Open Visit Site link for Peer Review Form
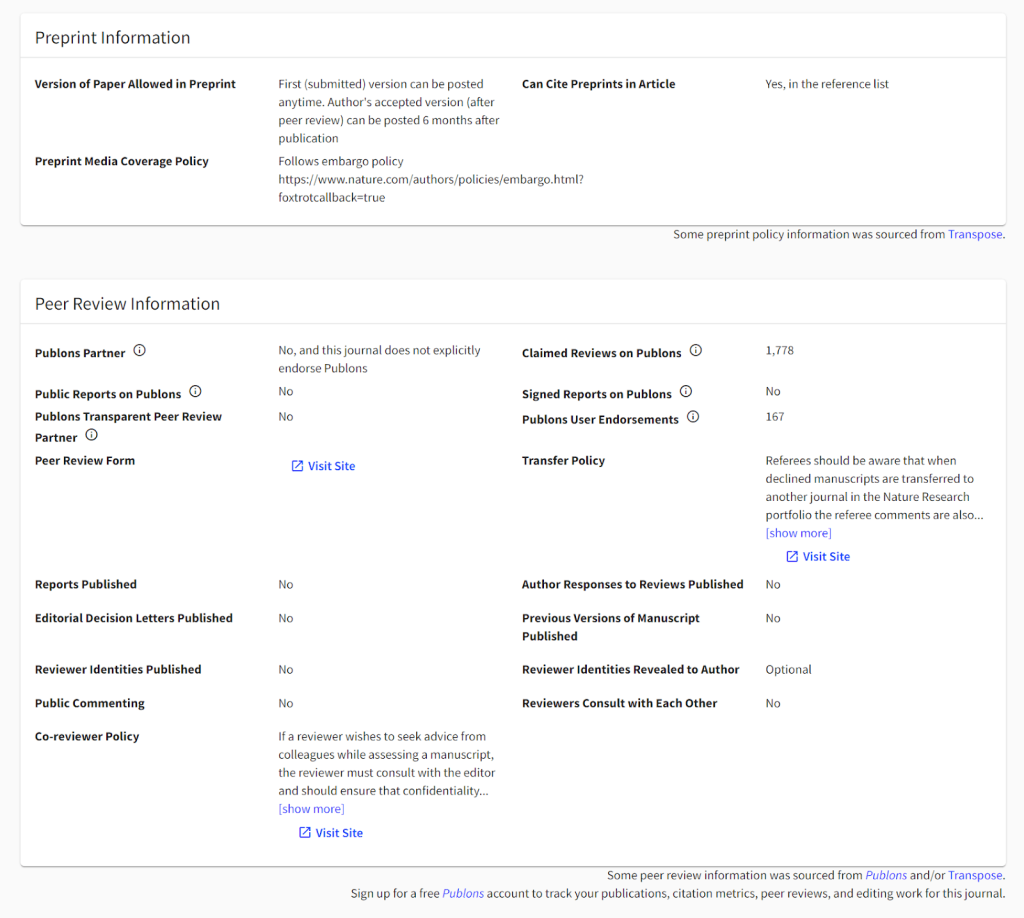 coord(331,466)
